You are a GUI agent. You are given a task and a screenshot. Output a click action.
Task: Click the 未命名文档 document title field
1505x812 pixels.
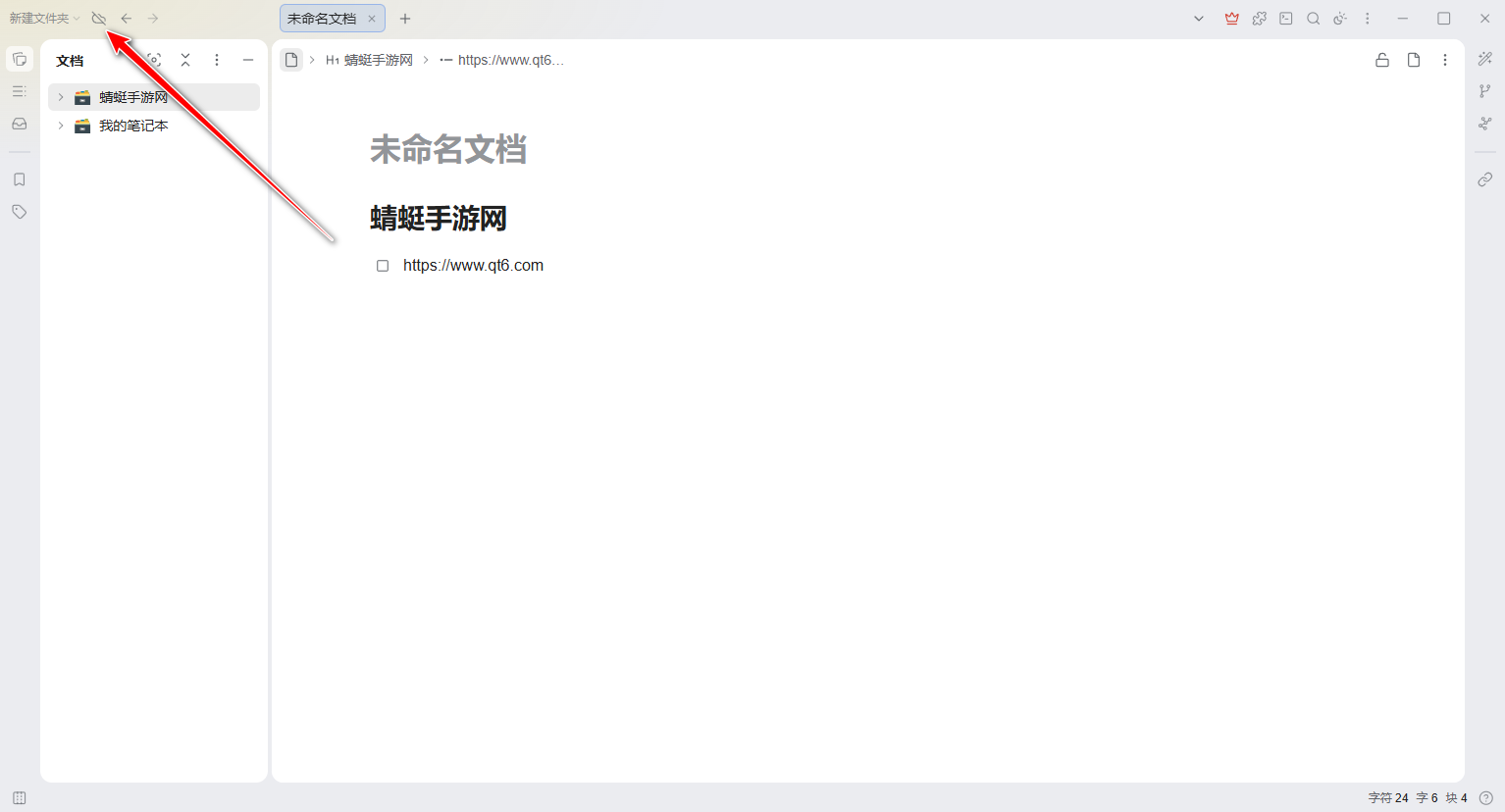click(x=448, y=150)
